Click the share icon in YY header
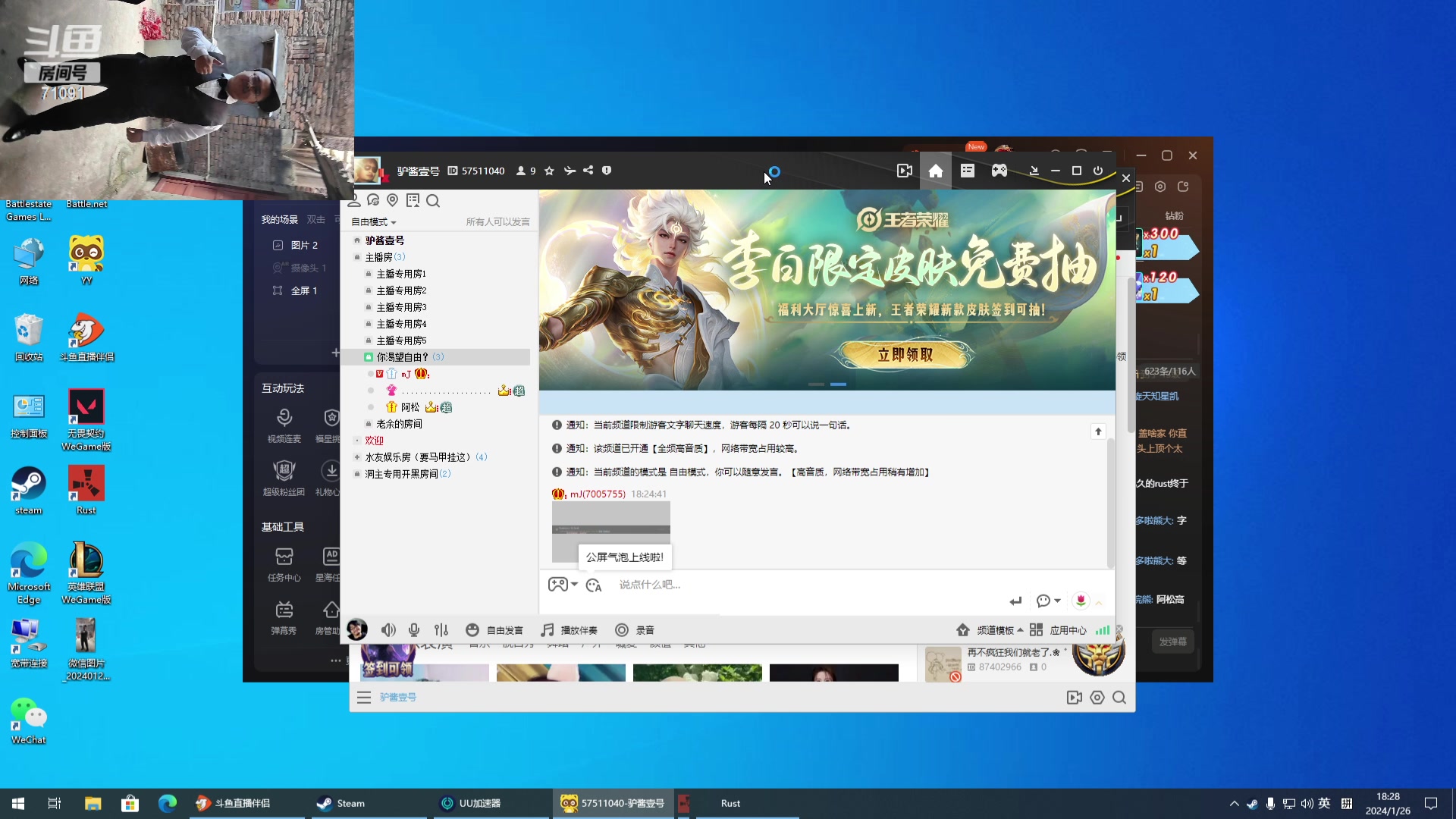1456x819 pixels. (588, 171)
